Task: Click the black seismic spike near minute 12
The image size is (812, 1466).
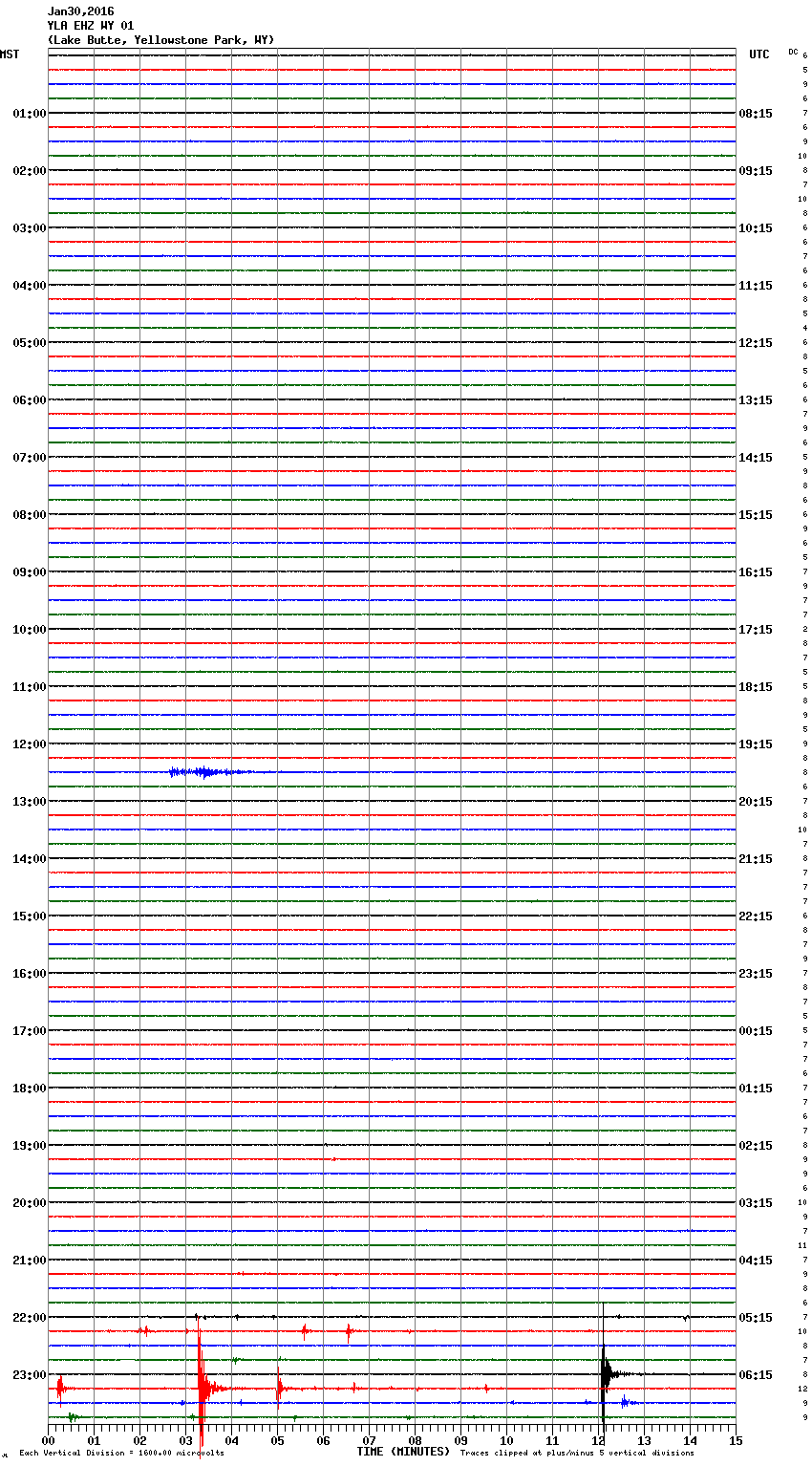Action: (x=605, y=1374)
